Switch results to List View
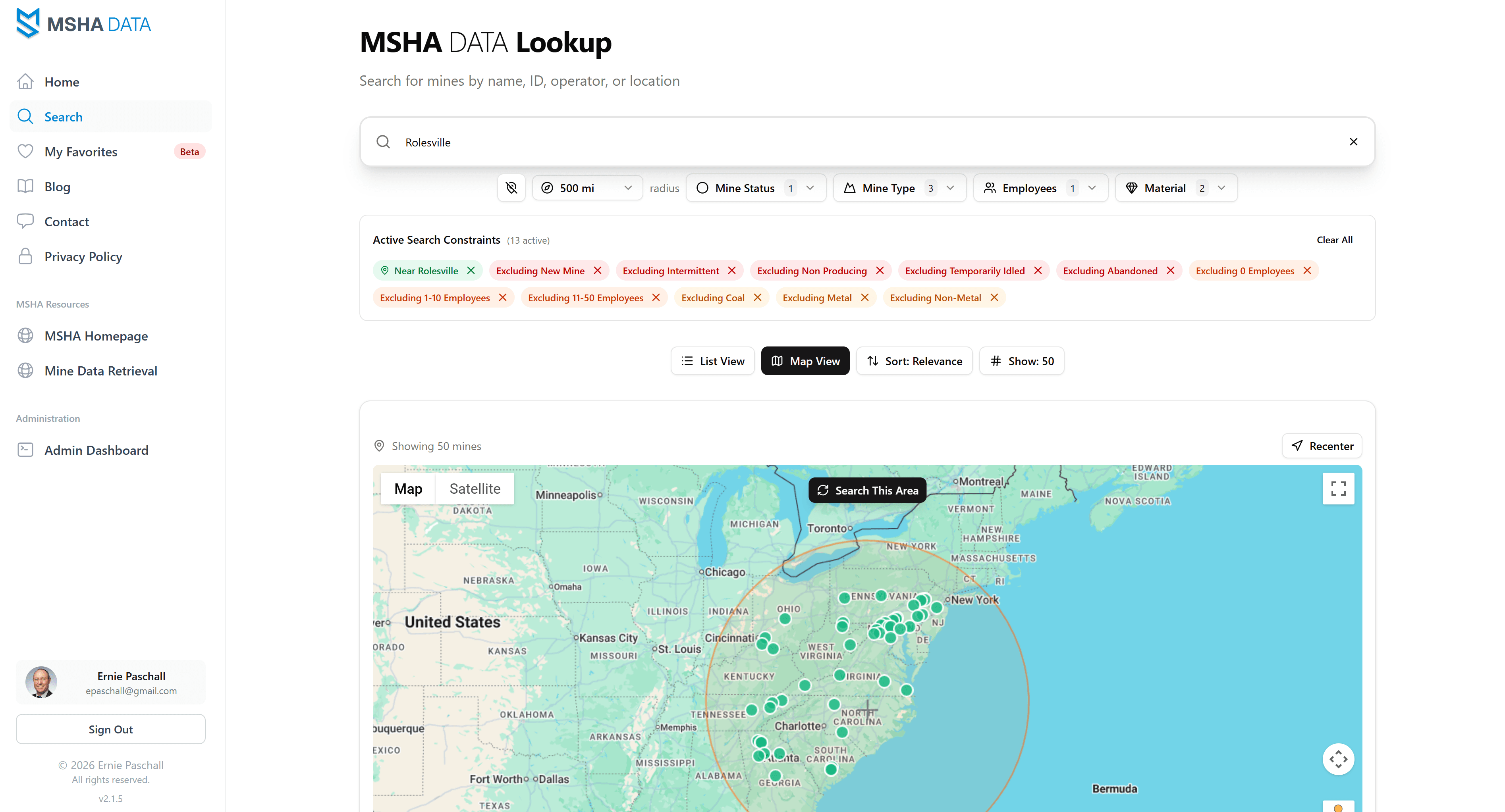This screenshot has height=812, width=1505. (x=712, y=361)
